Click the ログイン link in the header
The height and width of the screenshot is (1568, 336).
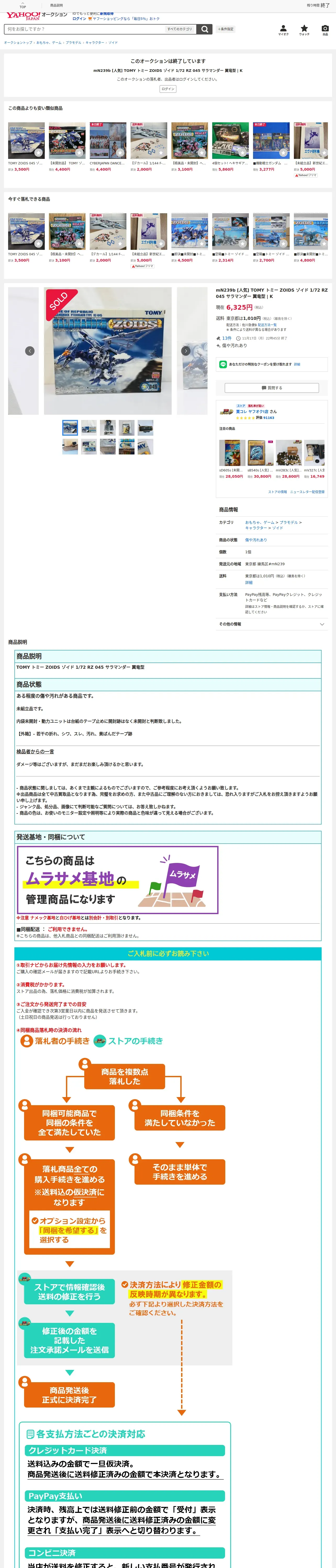tap(79, 18)
